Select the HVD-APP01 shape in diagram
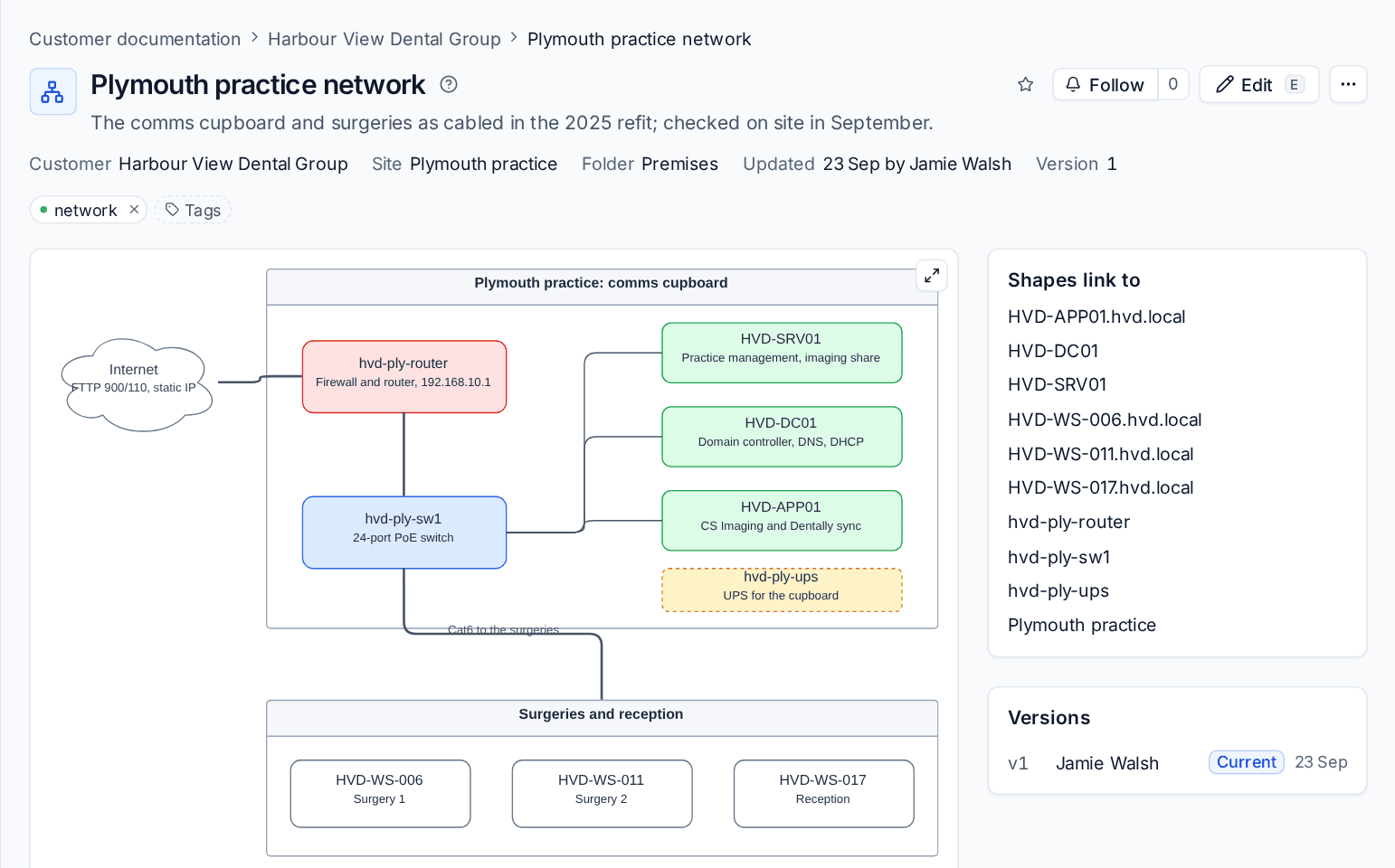Screen dimensions: 1395x868 pyautogui.click(x=782, y=521)
